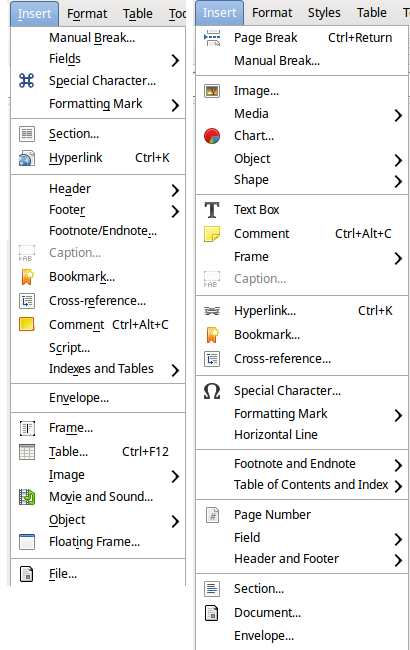Click the Omega Special Character icon
This screenshot has height=650, width=410.
click(x=212, y=391)
